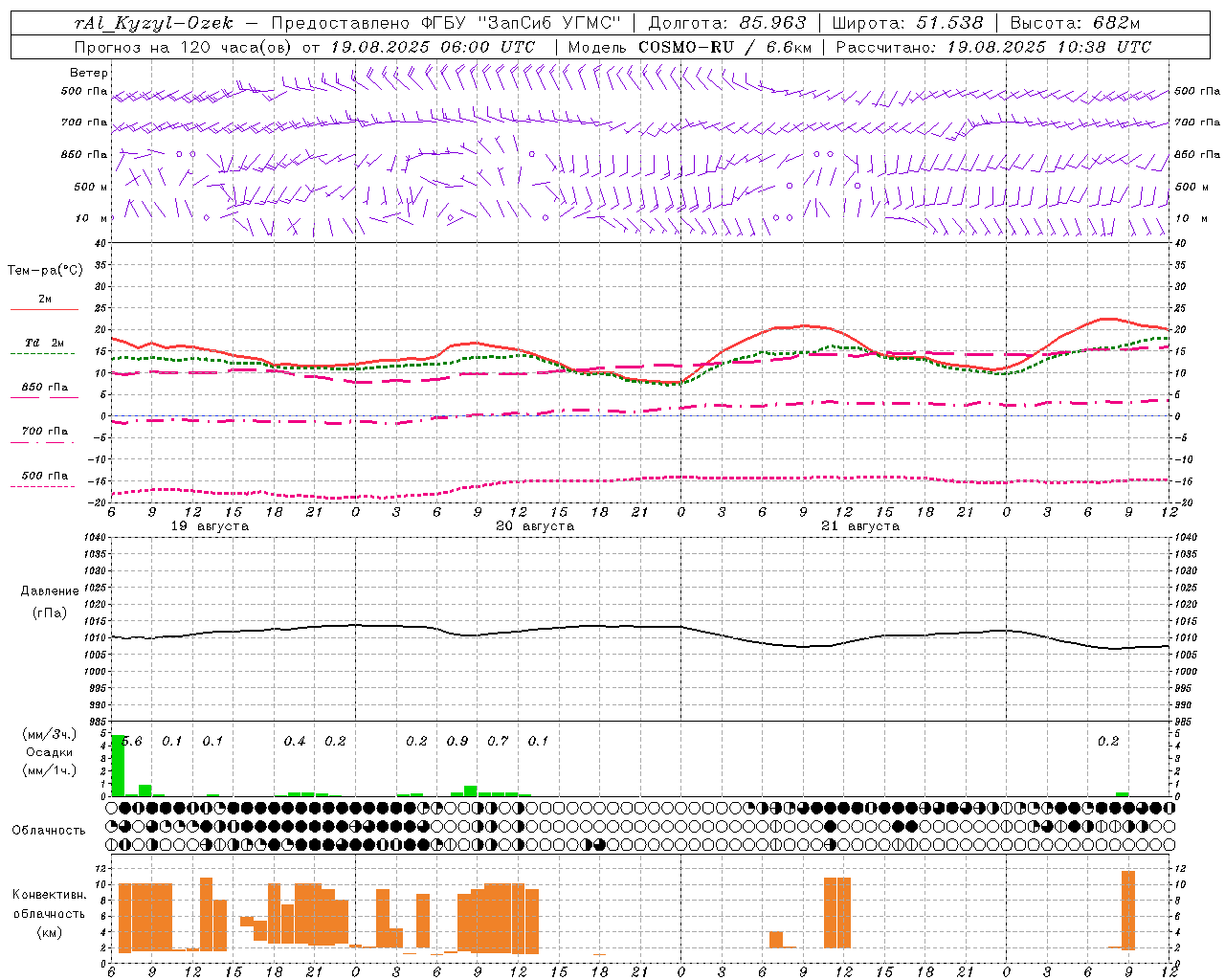1225x980 pixels.
Task: Click the Конвективн. convective cloud label
Action: (49, 895)
